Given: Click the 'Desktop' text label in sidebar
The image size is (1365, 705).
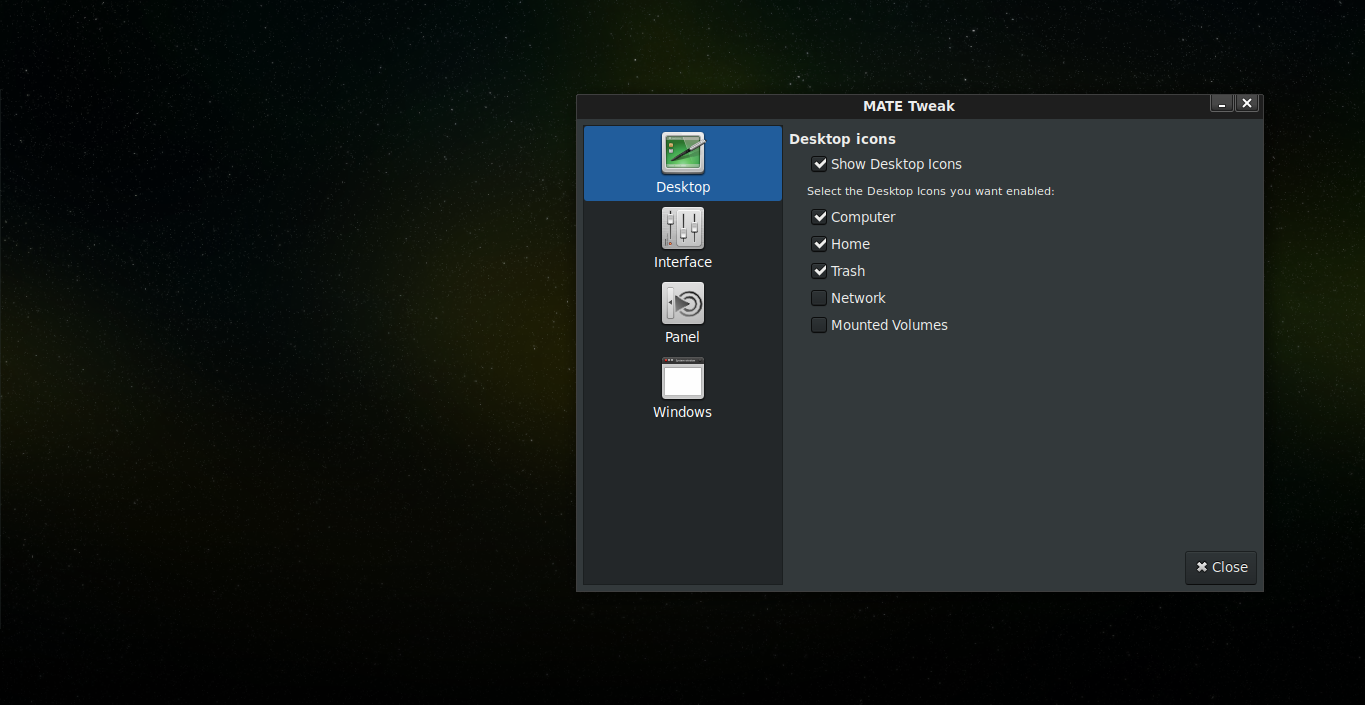Looking at the screenshot, I should point(683,187).
